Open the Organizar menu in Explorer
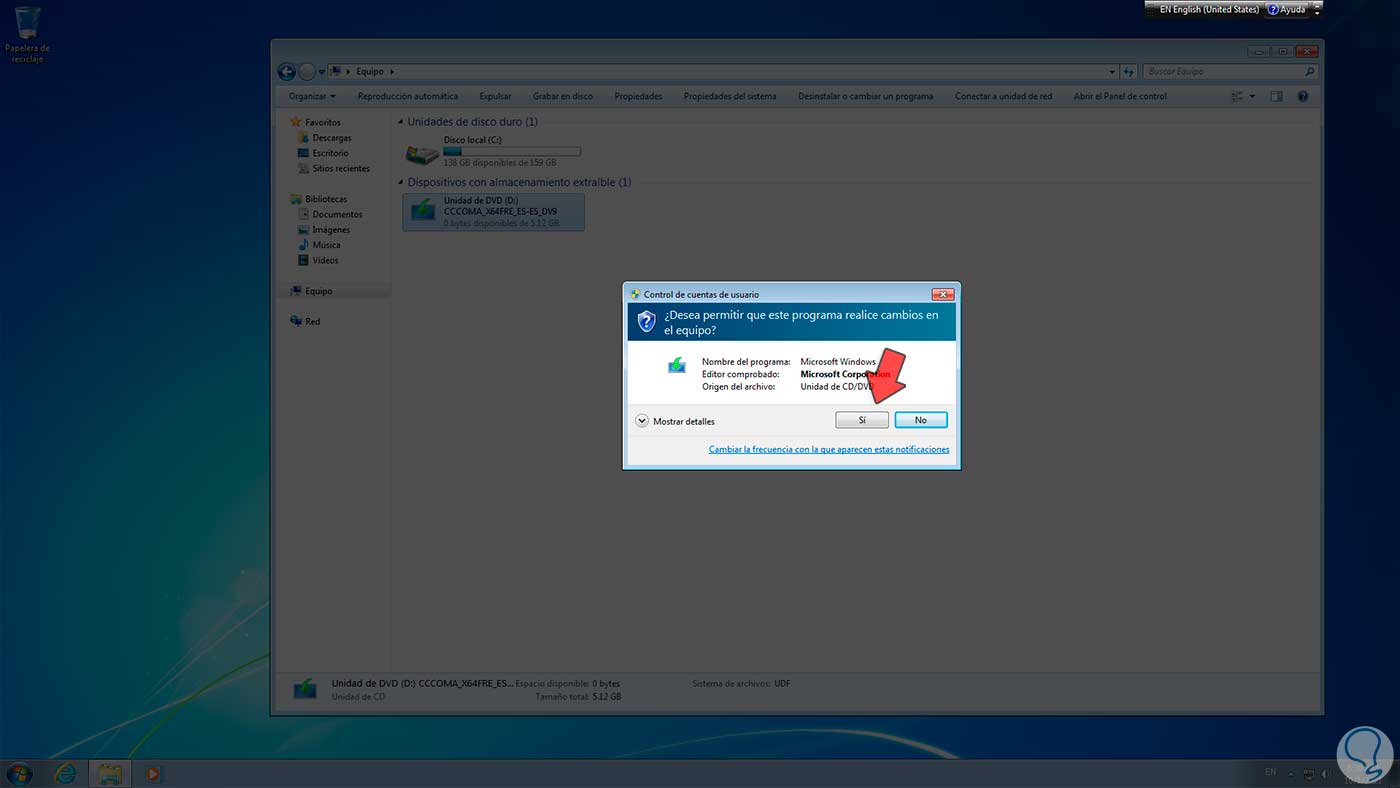The image size is (1400, 788). 312,97
